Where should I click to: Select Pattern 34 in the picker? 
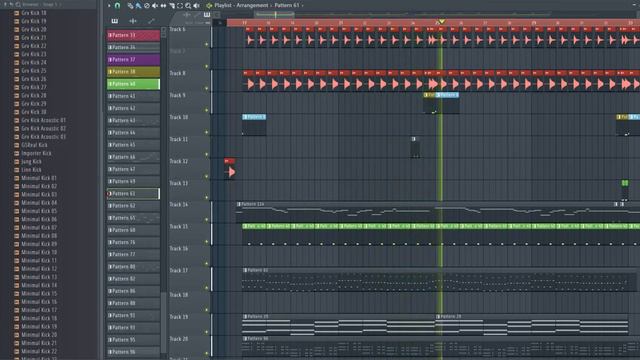coord(133,48)
